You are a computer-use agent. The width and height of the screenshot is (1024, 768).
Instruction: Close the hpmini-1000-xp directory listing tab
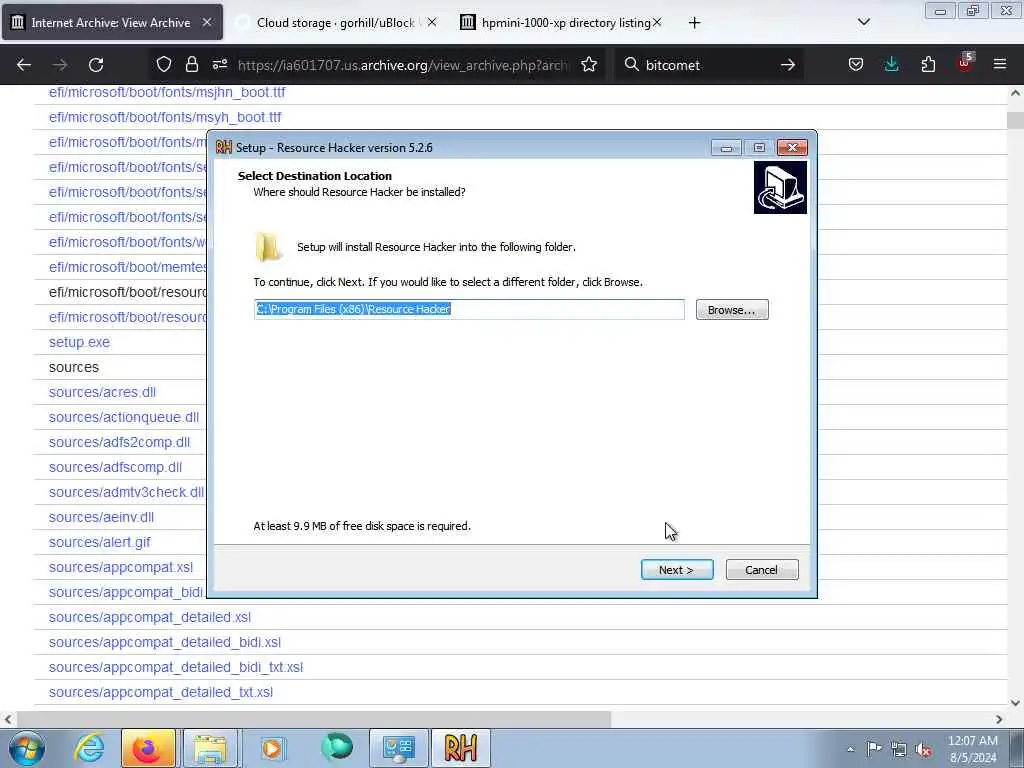pos(657,22)
